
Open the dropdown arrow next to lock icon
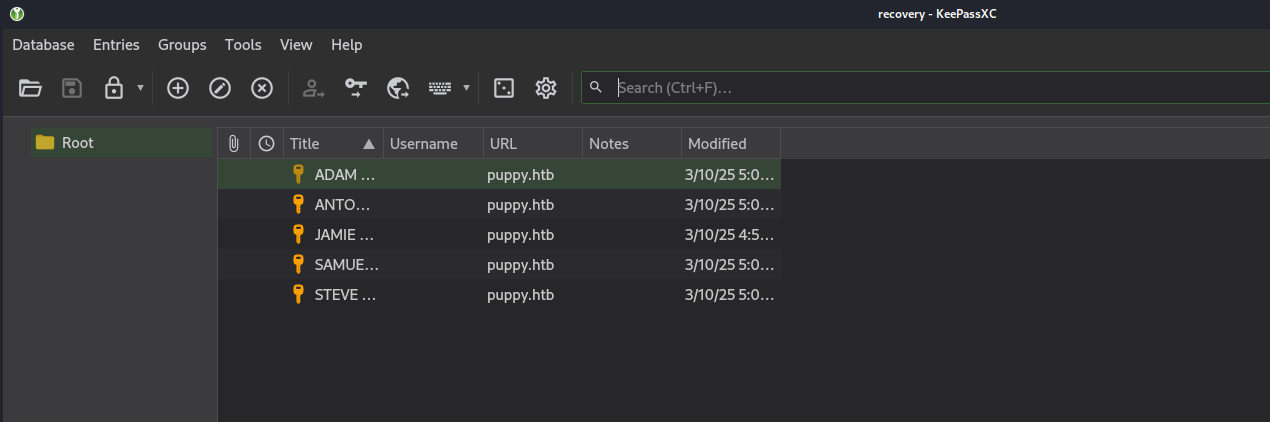pos(140,88)
